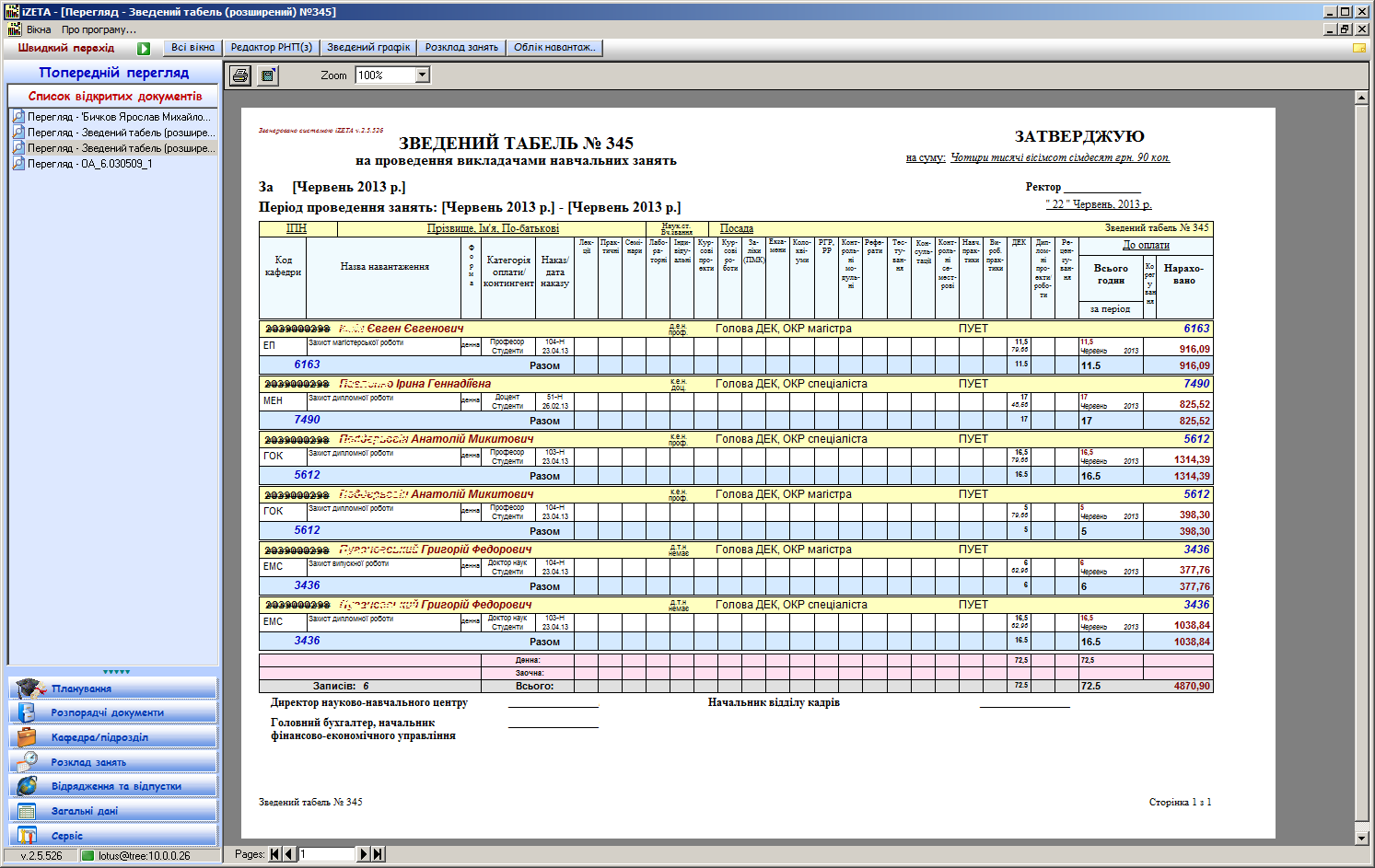The height and width of the screenshot is (868, 1375).
Task: Click the 'Прізвище, Ім'я, По-батькові' column header
Action: click(x=493, y=228)
